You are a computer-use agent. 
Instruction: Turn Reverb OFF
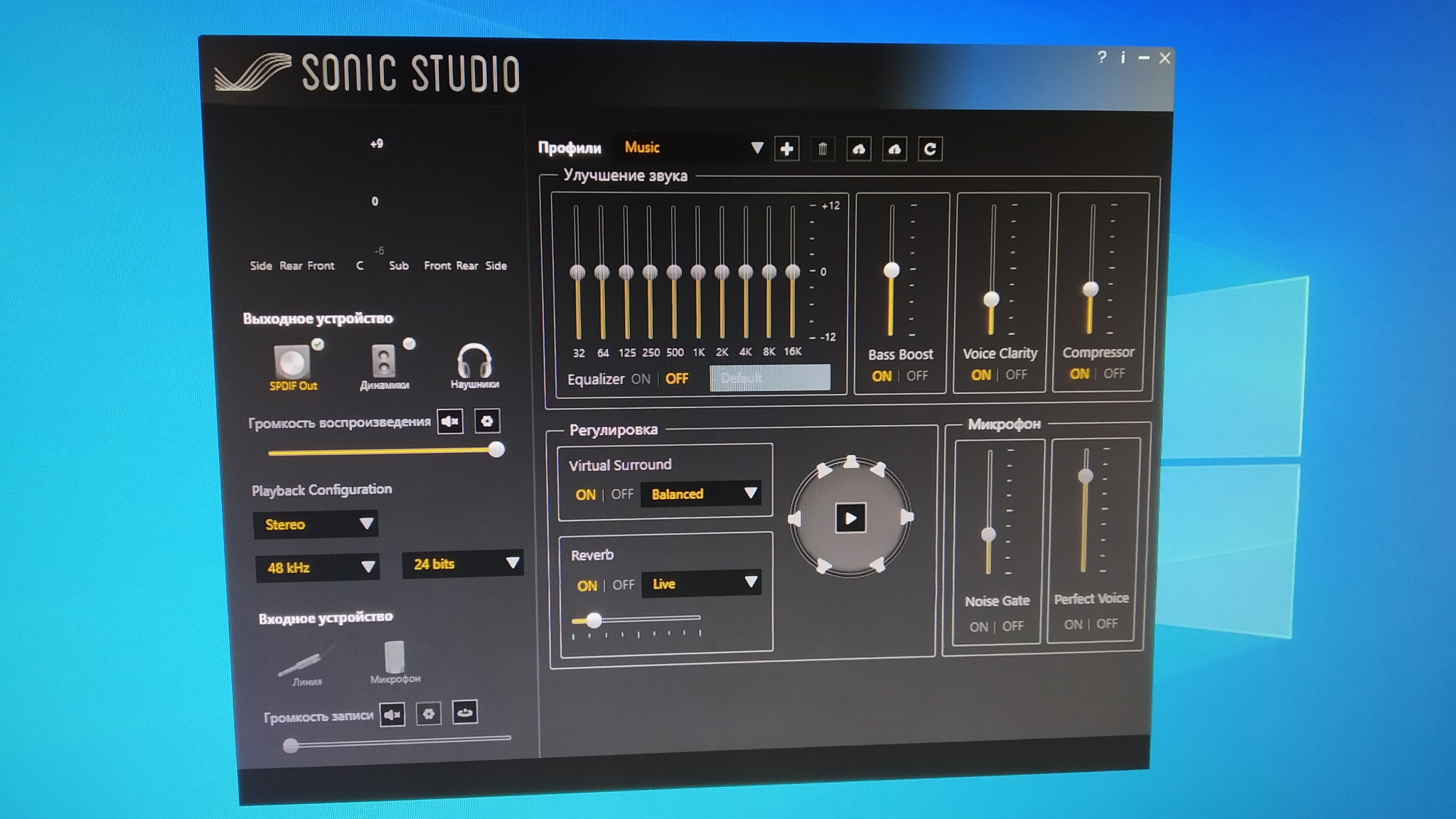[x=623, y=585]
